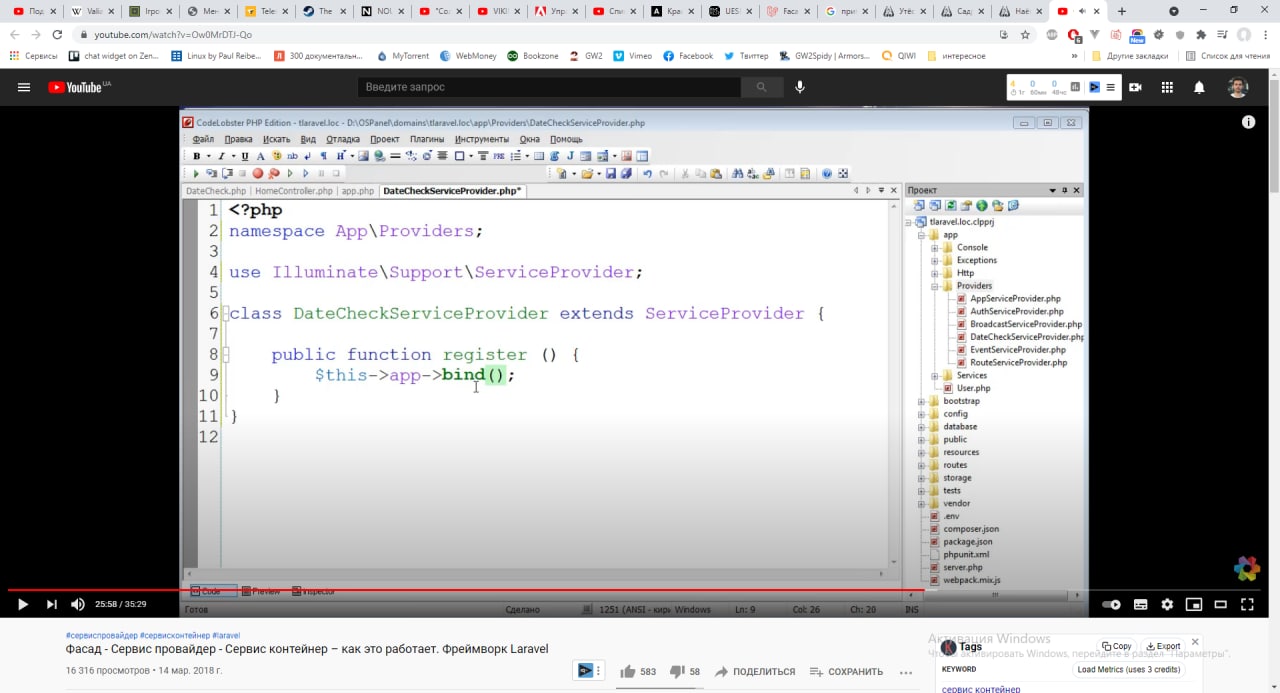Open the YouTube create video camera icon
This screenshot has width=1280, height=693.
coord(1135,87)
